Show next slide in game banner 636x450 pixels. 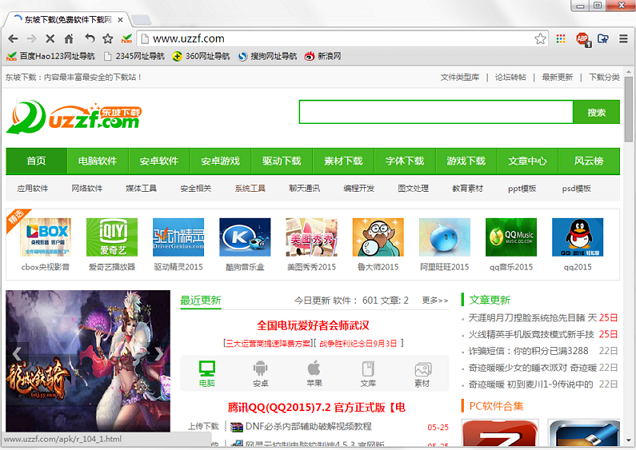(159, 353)
